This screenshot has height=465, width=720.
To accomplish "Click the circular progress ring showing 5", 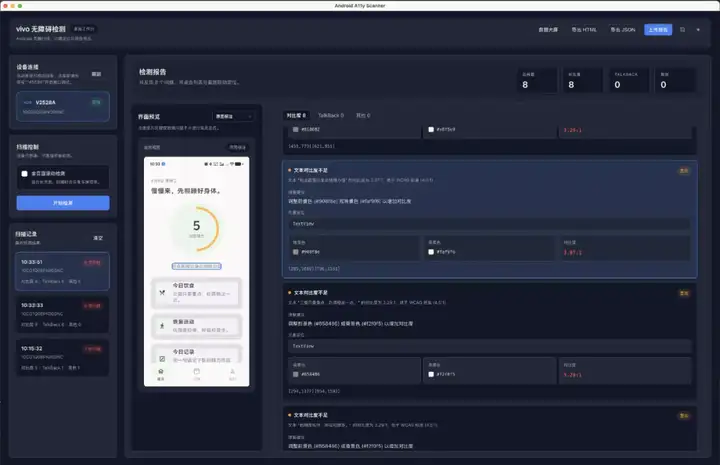I will coord(197,229).
